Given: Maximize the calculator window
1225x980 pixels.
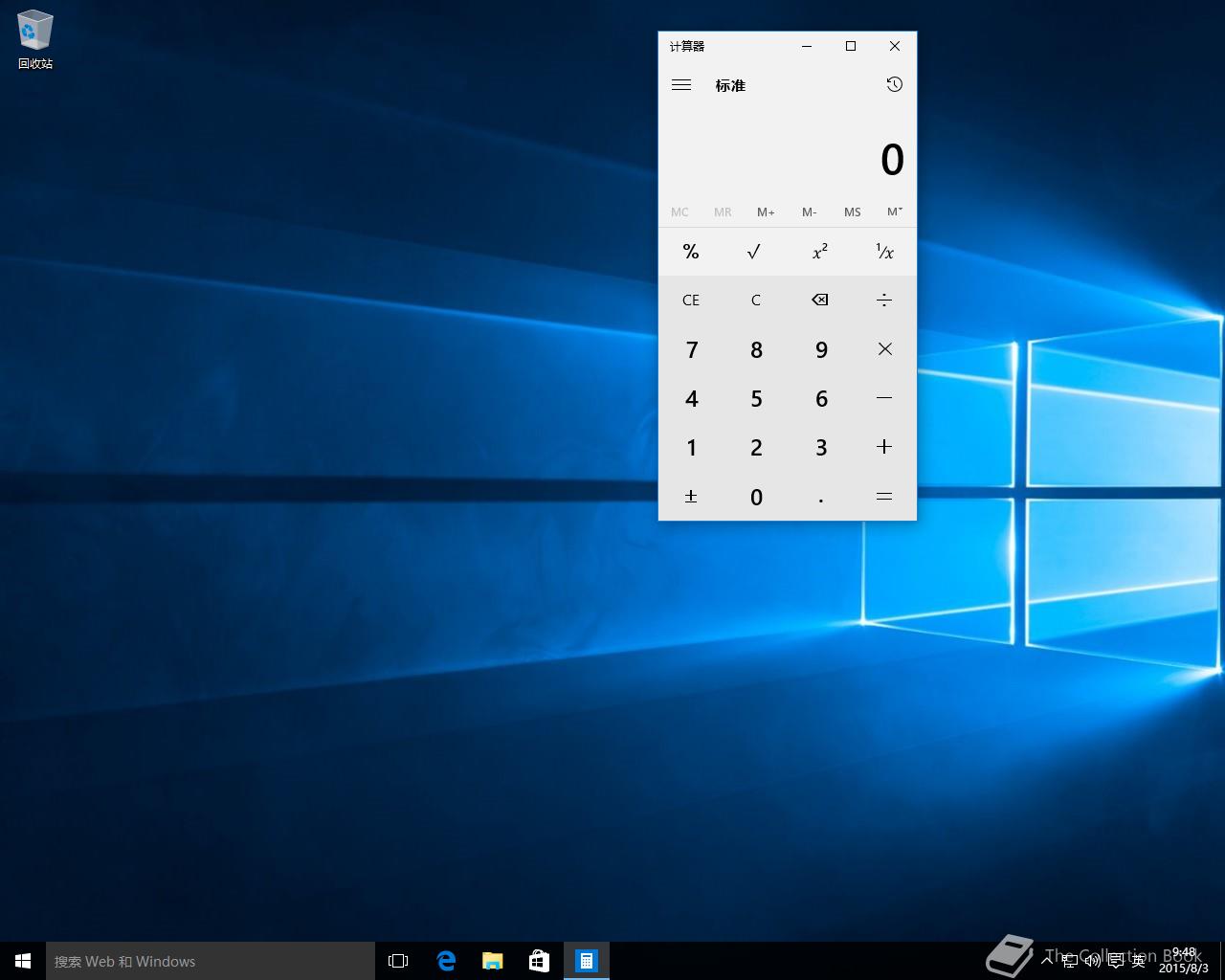Looking at the screenshot, I should pyautogui.click(x=851, y=46).
